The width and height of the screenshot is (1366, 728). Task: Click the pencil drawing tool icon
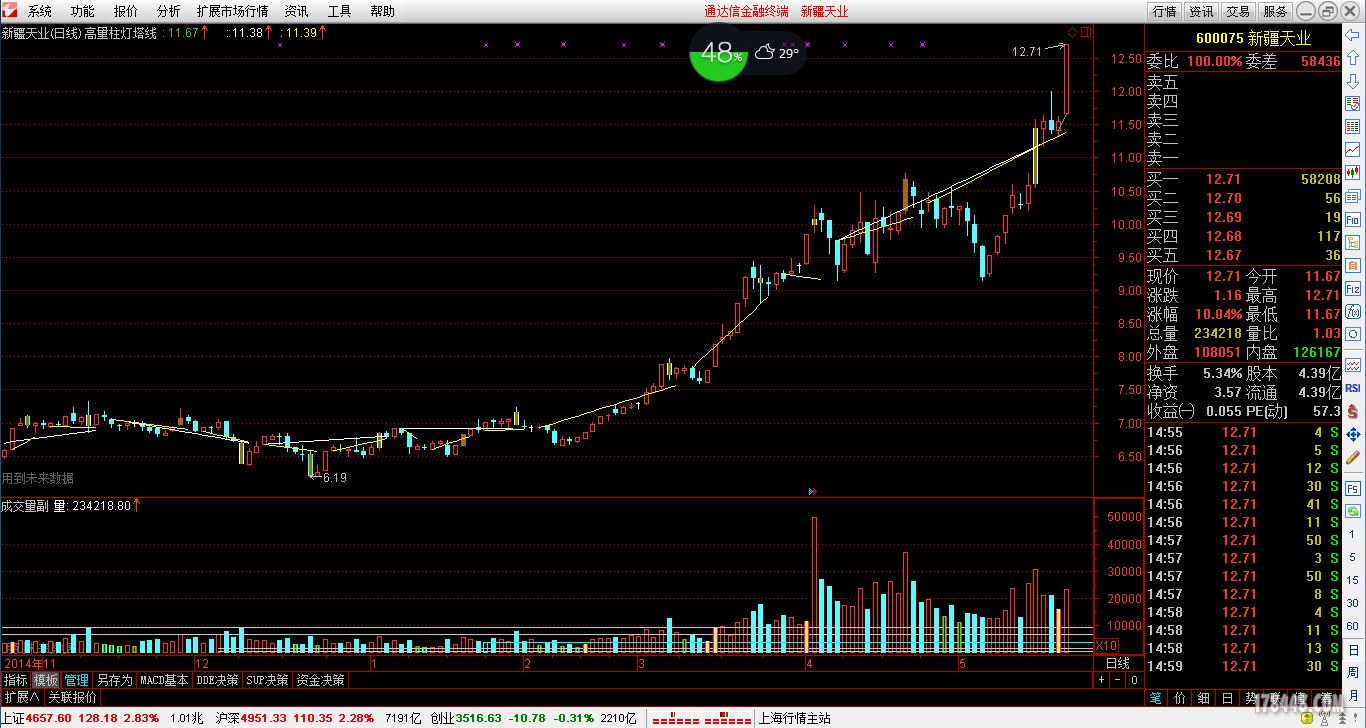pyautogui.click(x=1353, y=457)
